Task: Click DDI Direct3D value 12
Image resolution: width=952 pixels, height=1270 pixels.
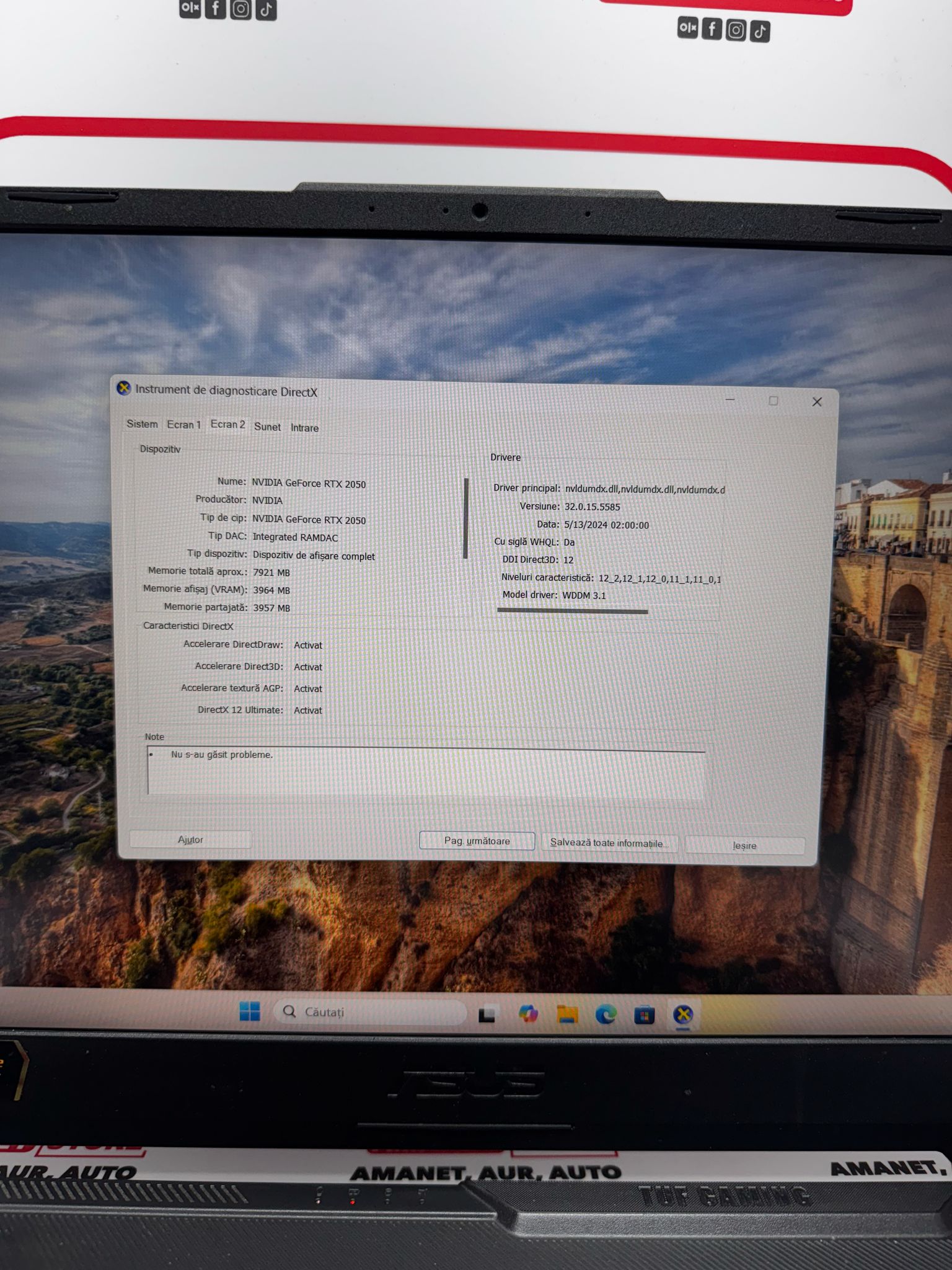Action: 568,559
